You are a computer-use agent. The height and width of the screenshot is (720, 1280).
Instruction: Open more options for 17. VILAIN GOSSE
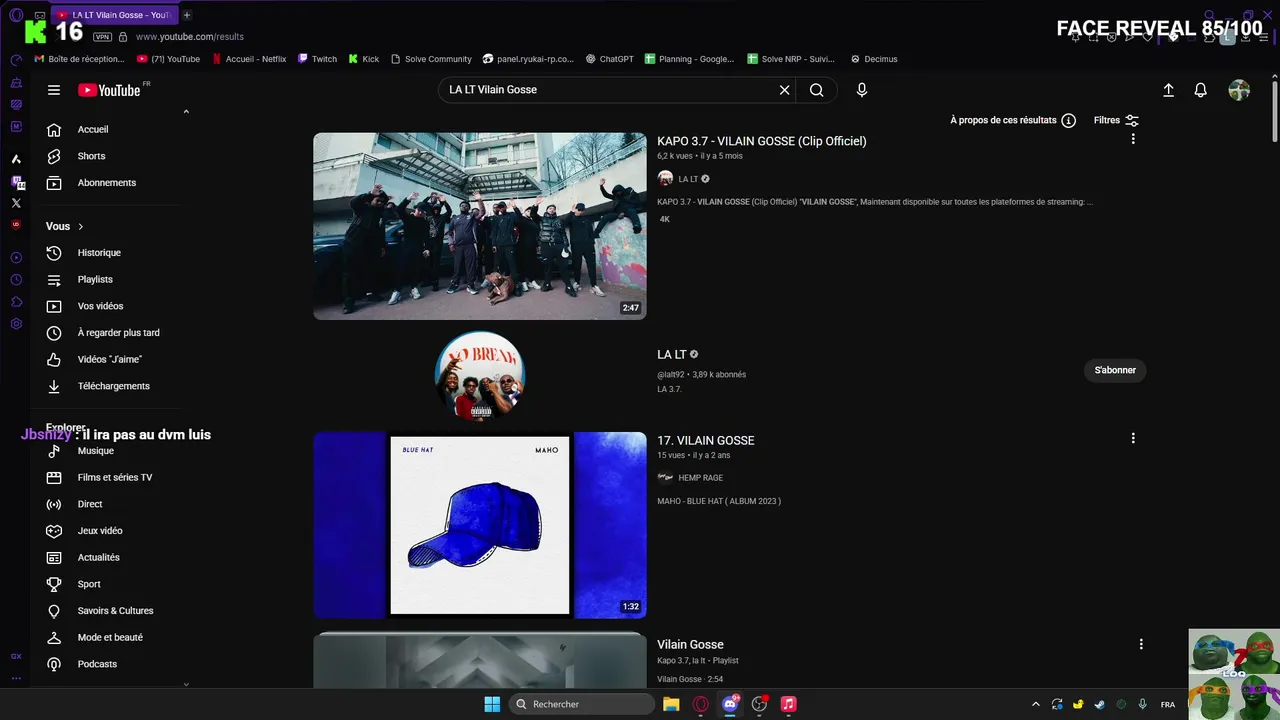click(x=1133, y=438)
